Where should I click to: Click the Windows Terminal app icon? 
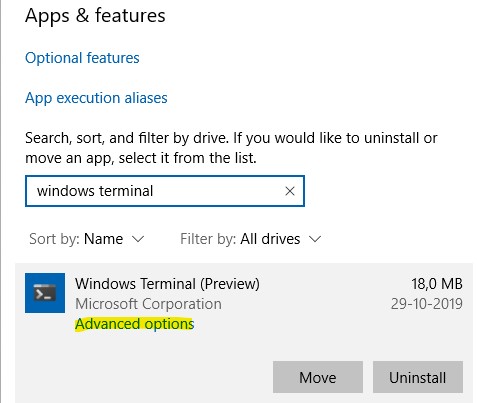click(45, 293)
